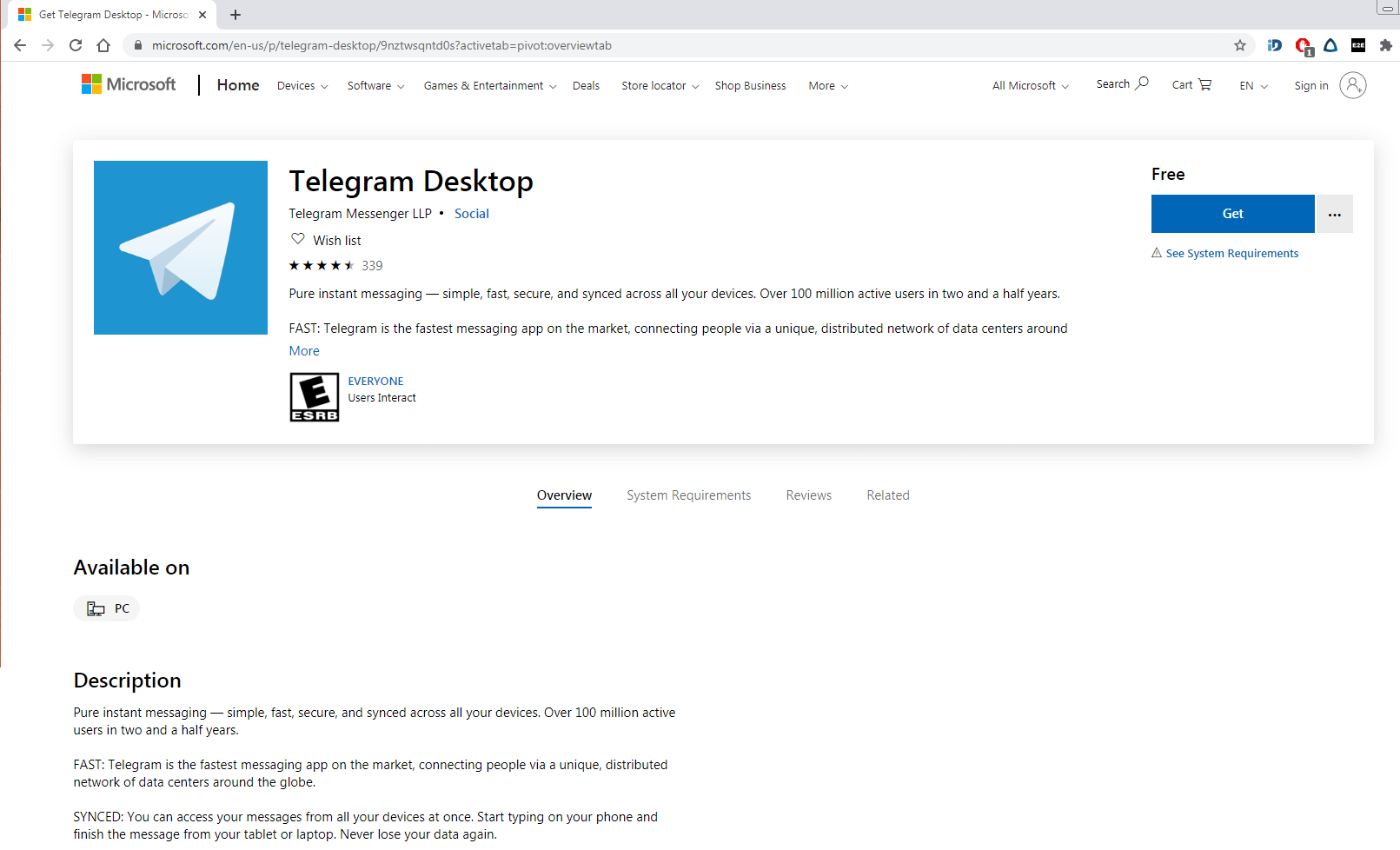Viewport: 1400px width, 850px height.
Task: Click the Microsoft logo
Action: [x=129, y=84]
